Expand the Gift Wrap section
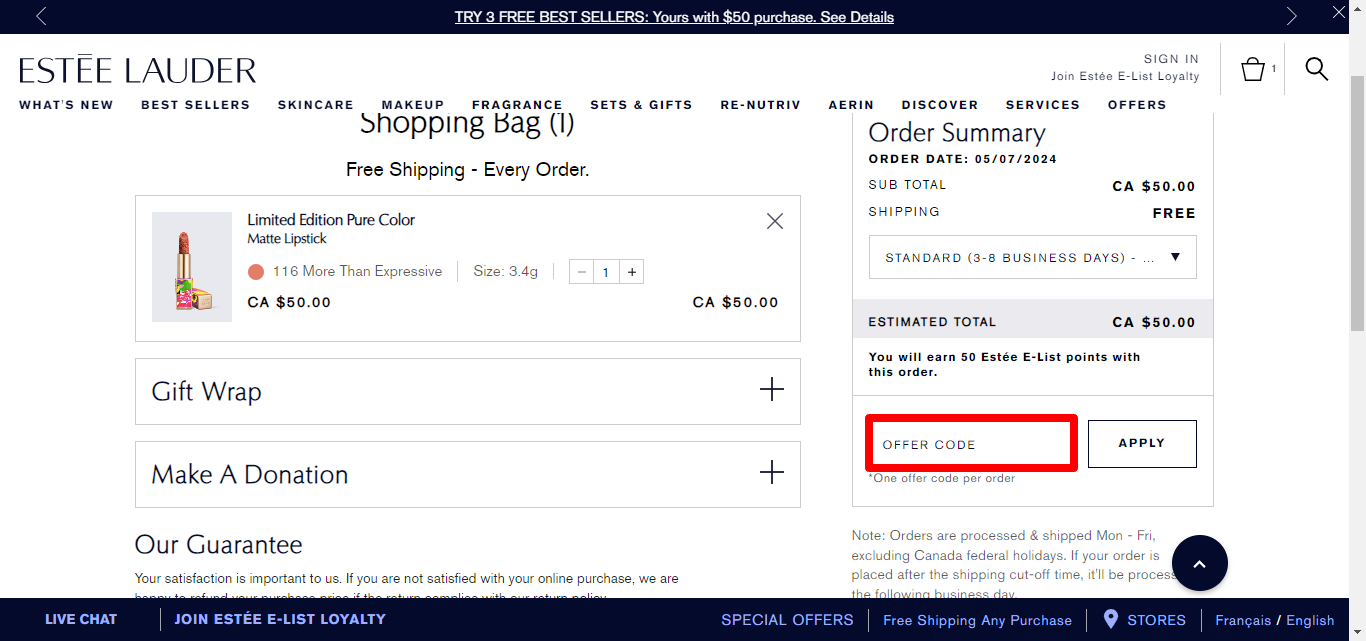This screenshot has height=641, width=1366. pos(771,390)
